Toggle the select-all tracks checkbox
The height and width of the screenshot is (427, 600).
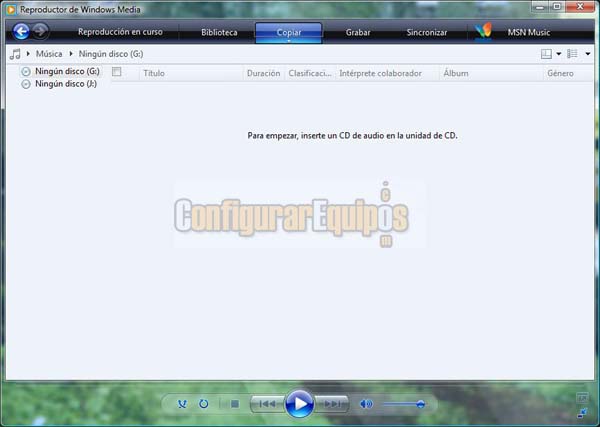[x=117, y=72]
